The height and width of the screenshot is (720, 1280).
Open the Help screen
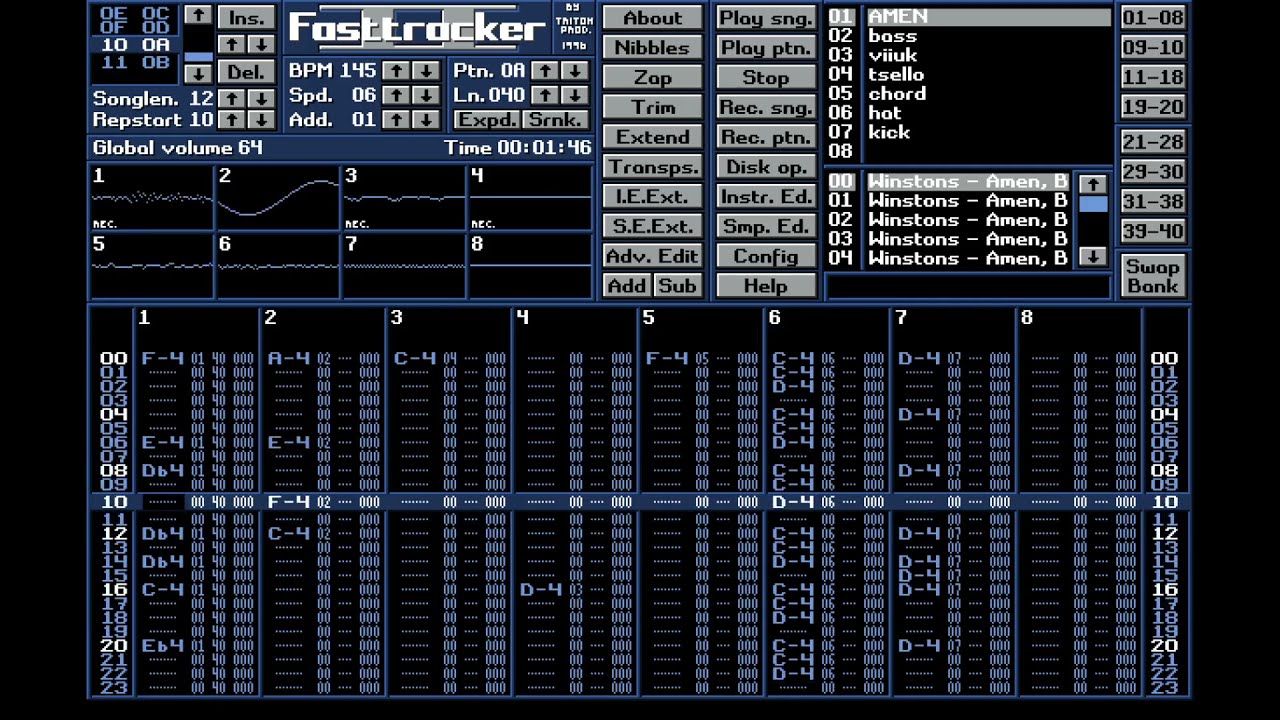pyautogui.click(x=766, y=286)
